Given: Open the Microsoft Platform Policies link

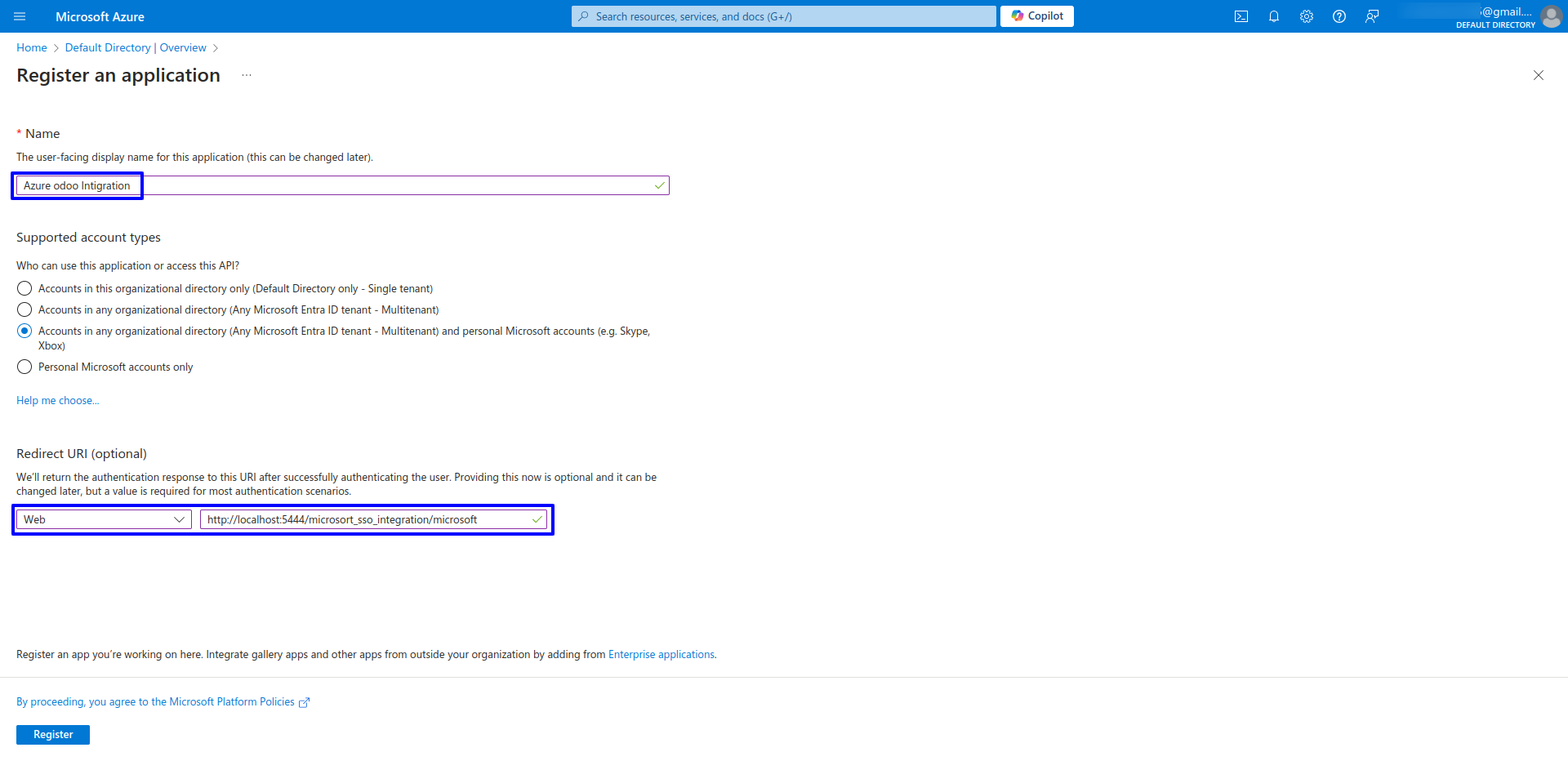Looking at the screenshot, I should pyautogui.click(x=163, y=701).
